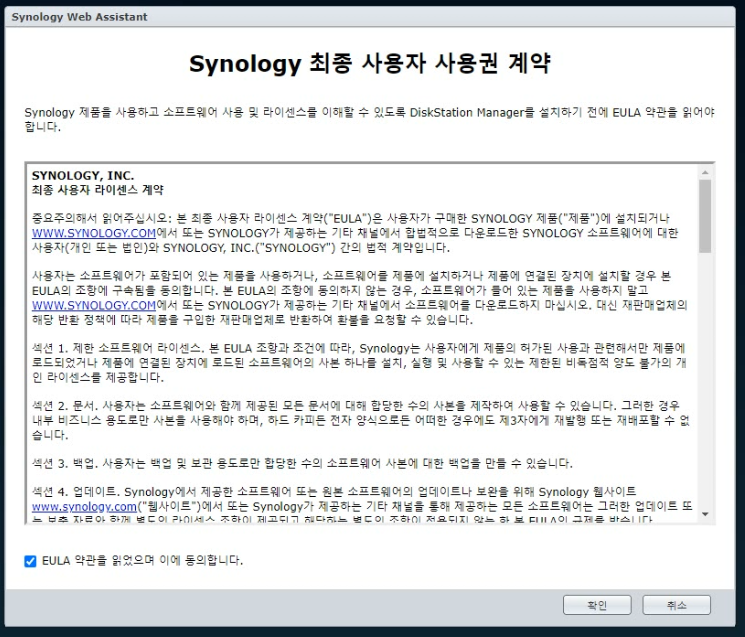Open the lowercase www.synology.com link in 섹션 4
Viewport: 745px width, 637px height.
click(84, 506)
